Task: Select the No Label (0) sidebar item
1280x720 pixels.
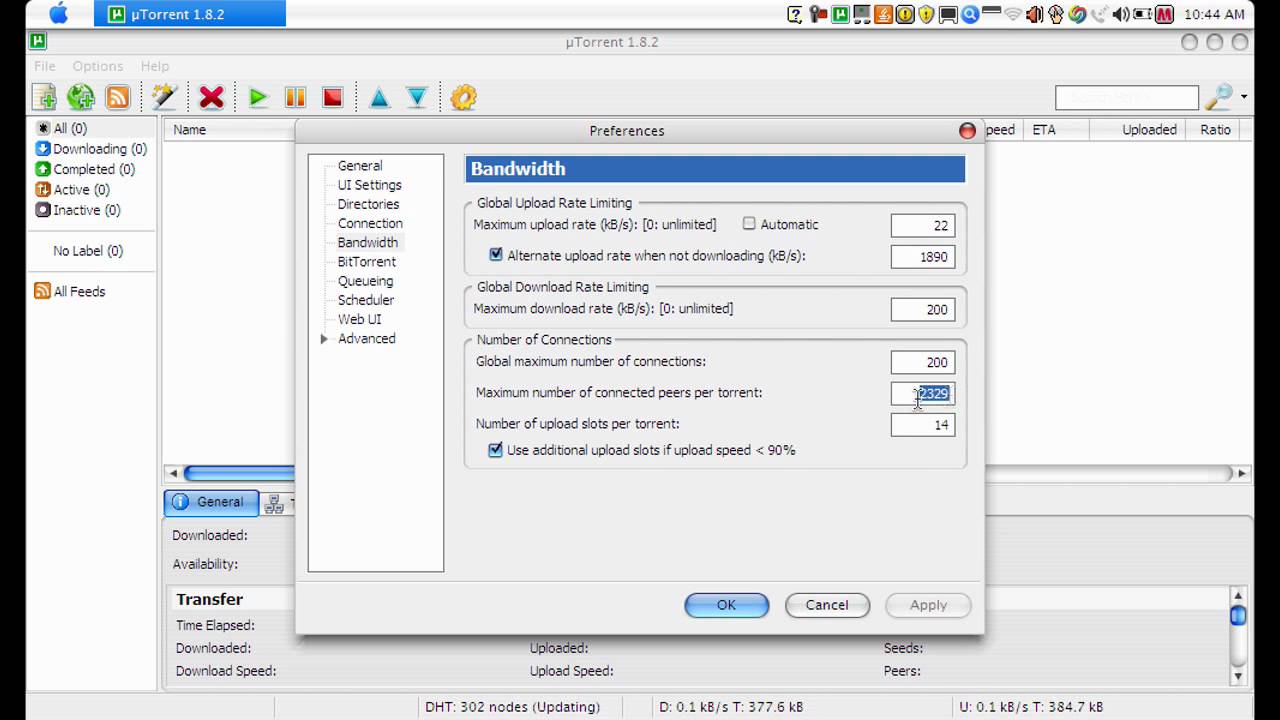Action: pos(88,251)
